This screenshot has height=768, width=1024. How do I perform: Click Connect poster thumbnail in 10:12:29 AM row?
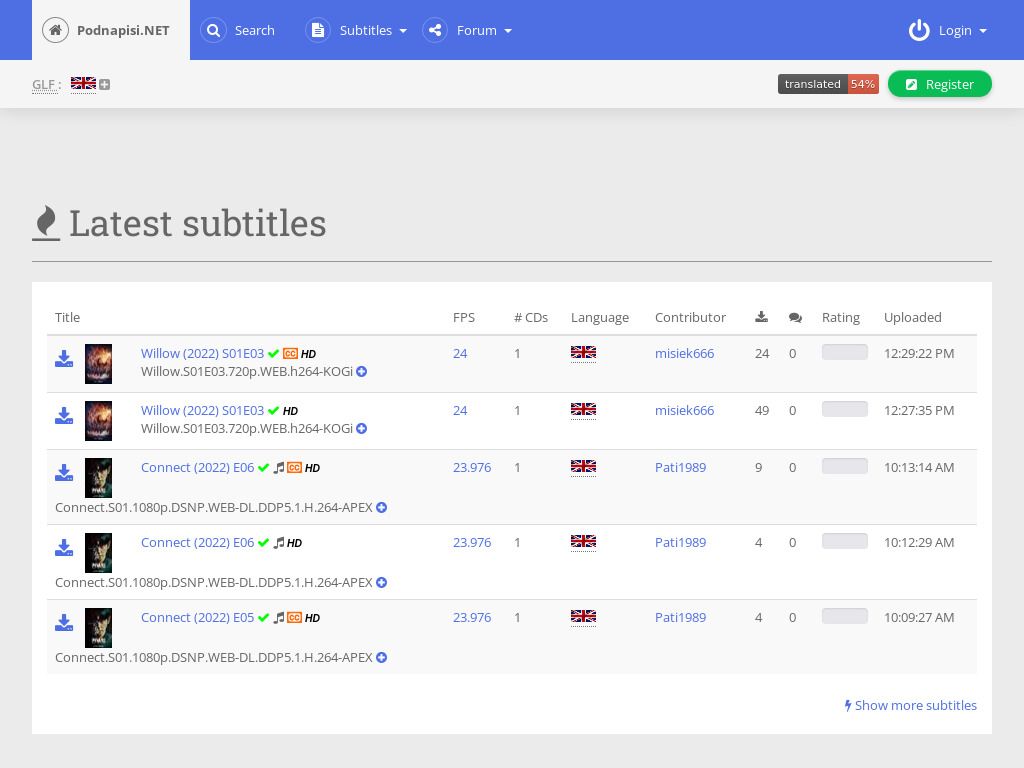coord(99,552)
